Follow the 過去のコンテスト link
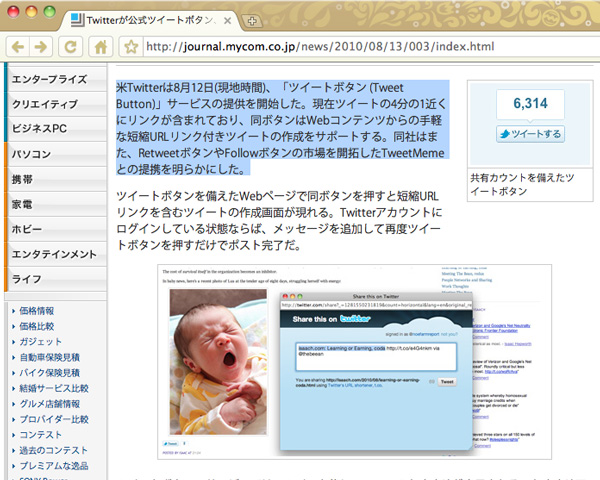Image resolution: width=600 pixels, height=480 pixels. [x=54, y=450]
